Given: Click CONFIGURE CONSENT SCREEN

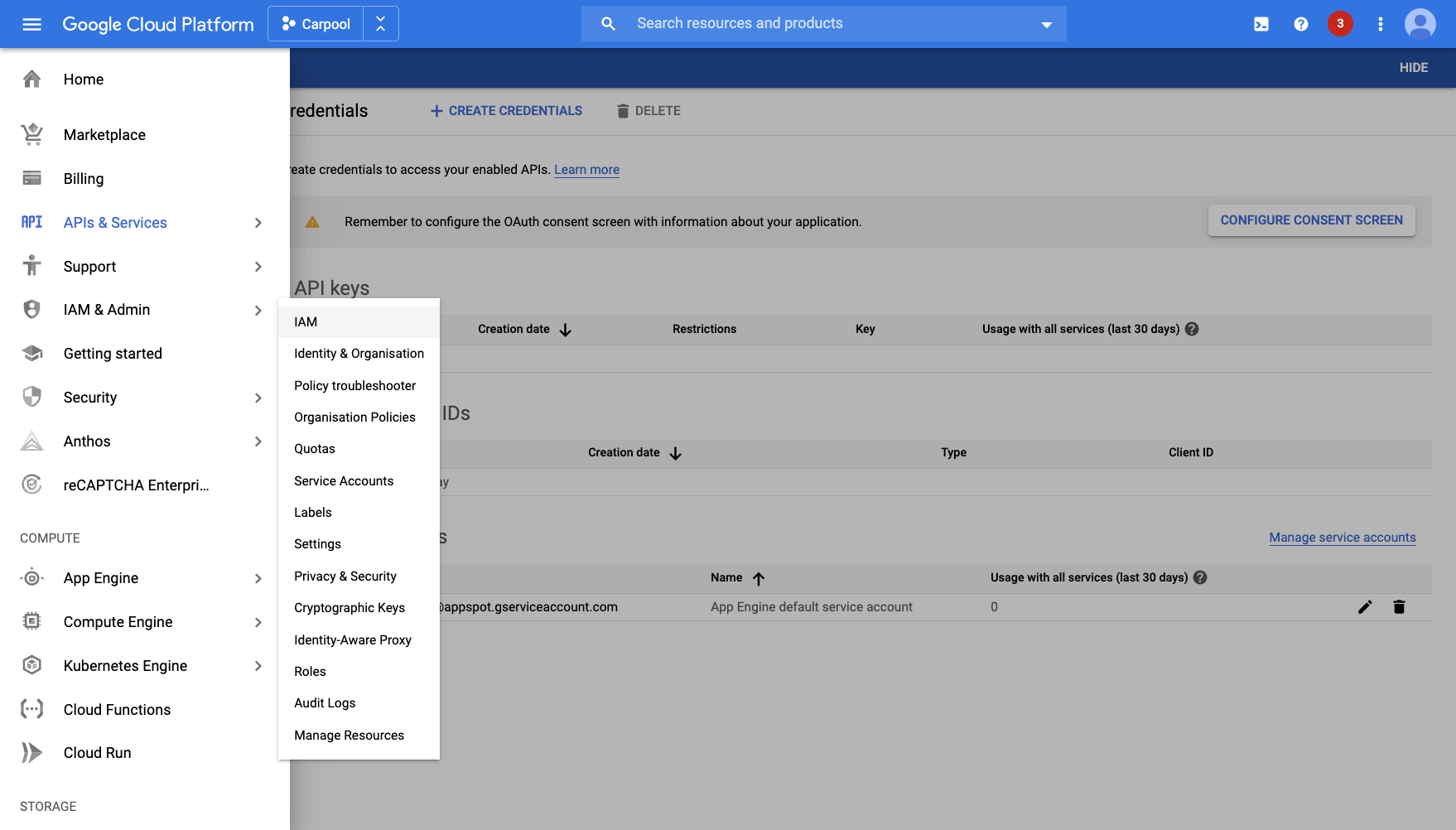Looking at the screenshot, I should pyautogui.click(x=1311, y=220).
